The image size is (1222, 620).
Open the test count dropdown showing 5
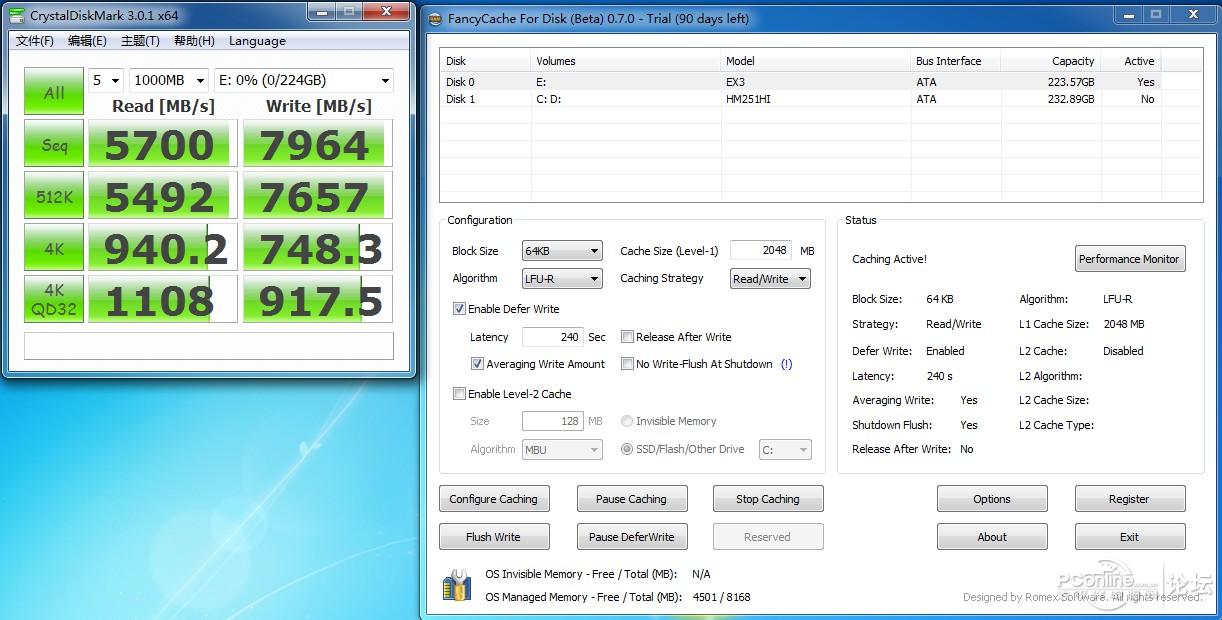(106, 80)
